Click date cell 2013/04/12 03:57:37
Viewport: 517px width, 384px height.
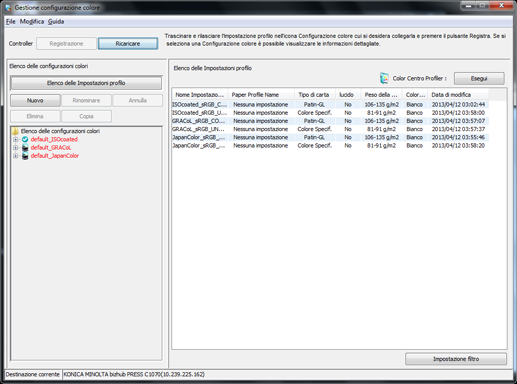coord(458,129)
